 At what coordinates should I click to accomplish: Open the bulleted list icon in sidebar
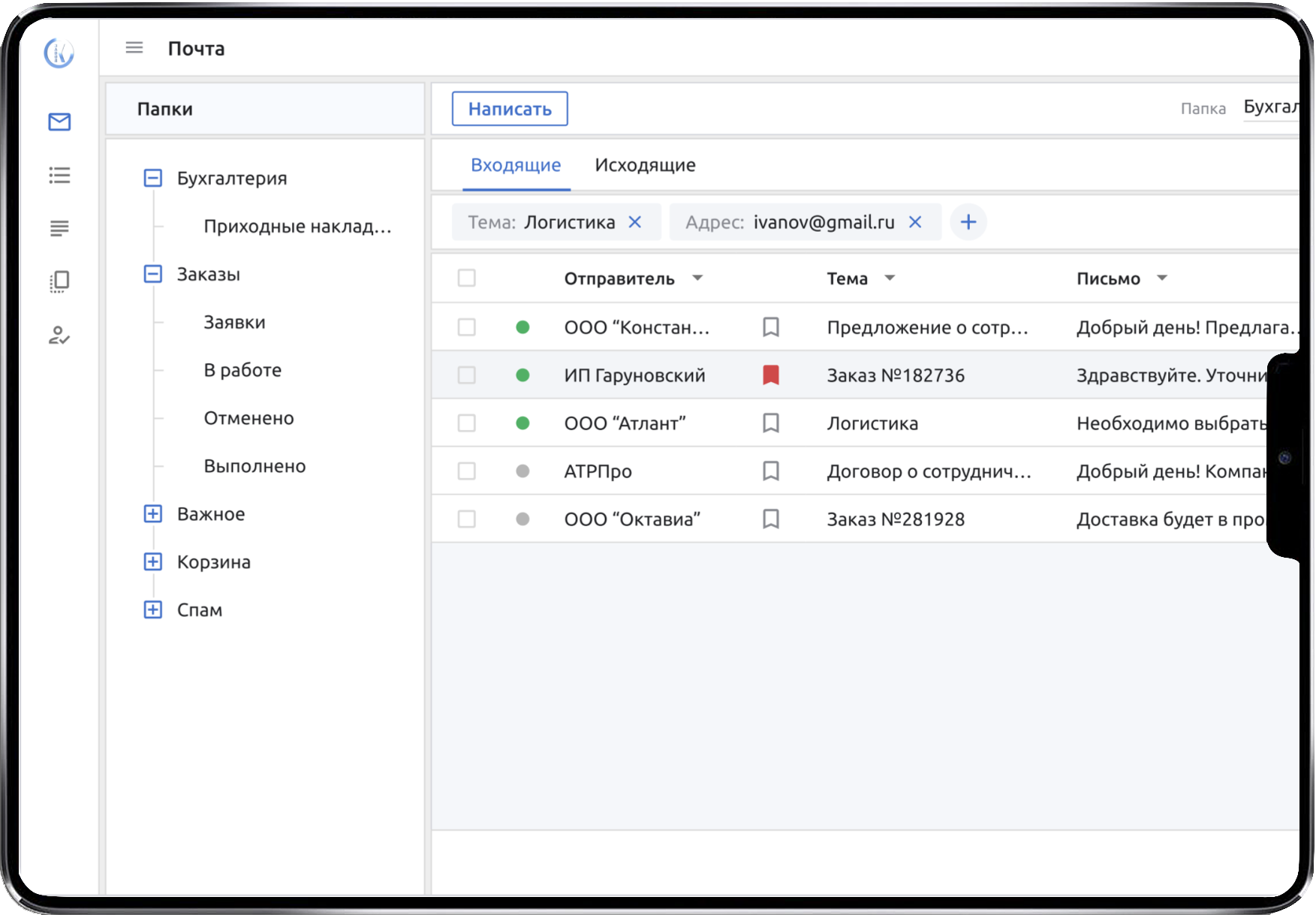tap(59, 176)
